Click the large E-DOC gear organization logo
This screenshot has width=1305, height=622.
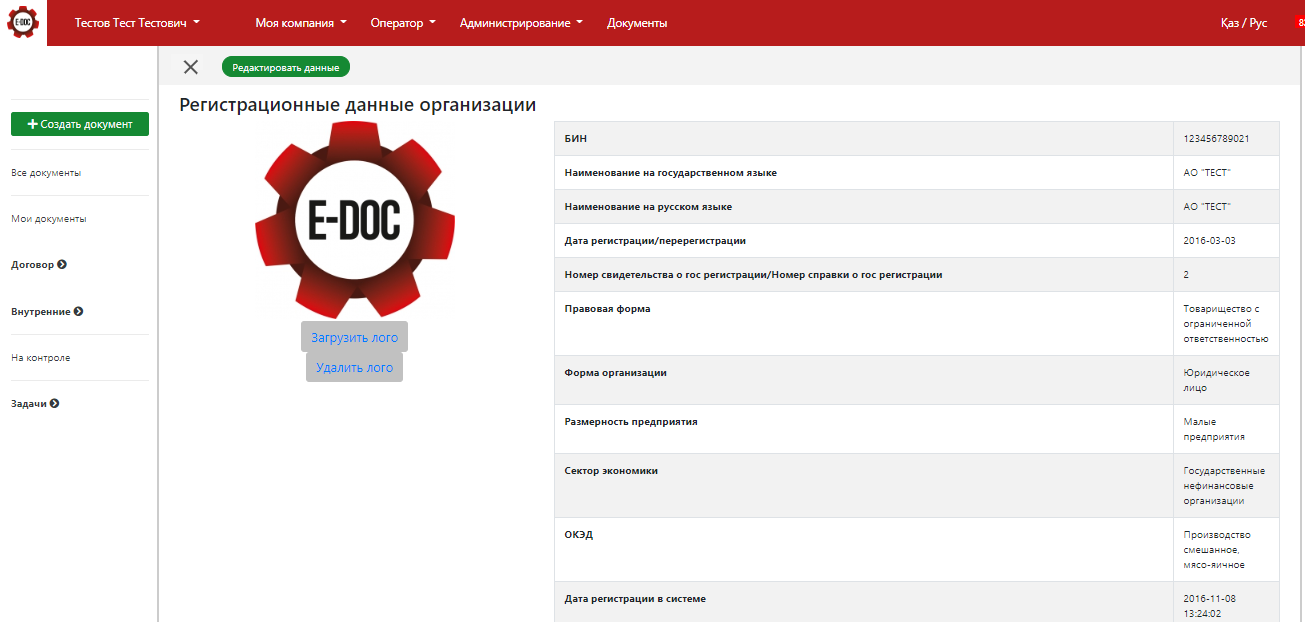tap(354, 219)
